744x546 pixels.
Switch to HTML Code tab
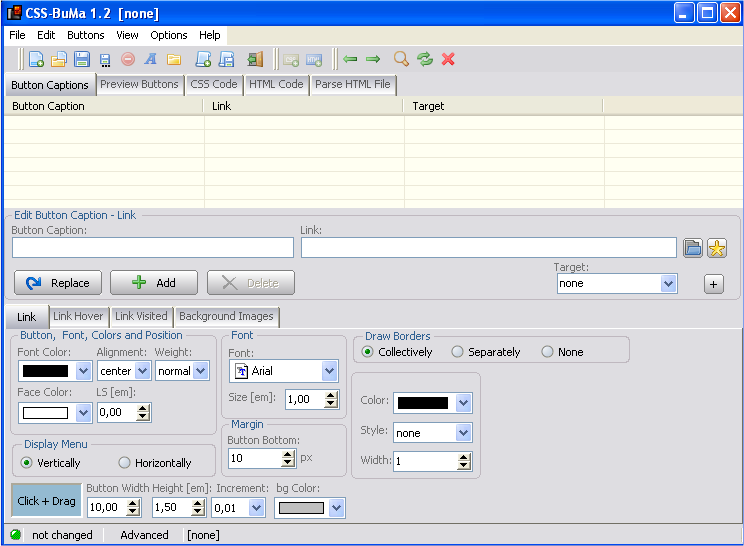tap(276, 84)
